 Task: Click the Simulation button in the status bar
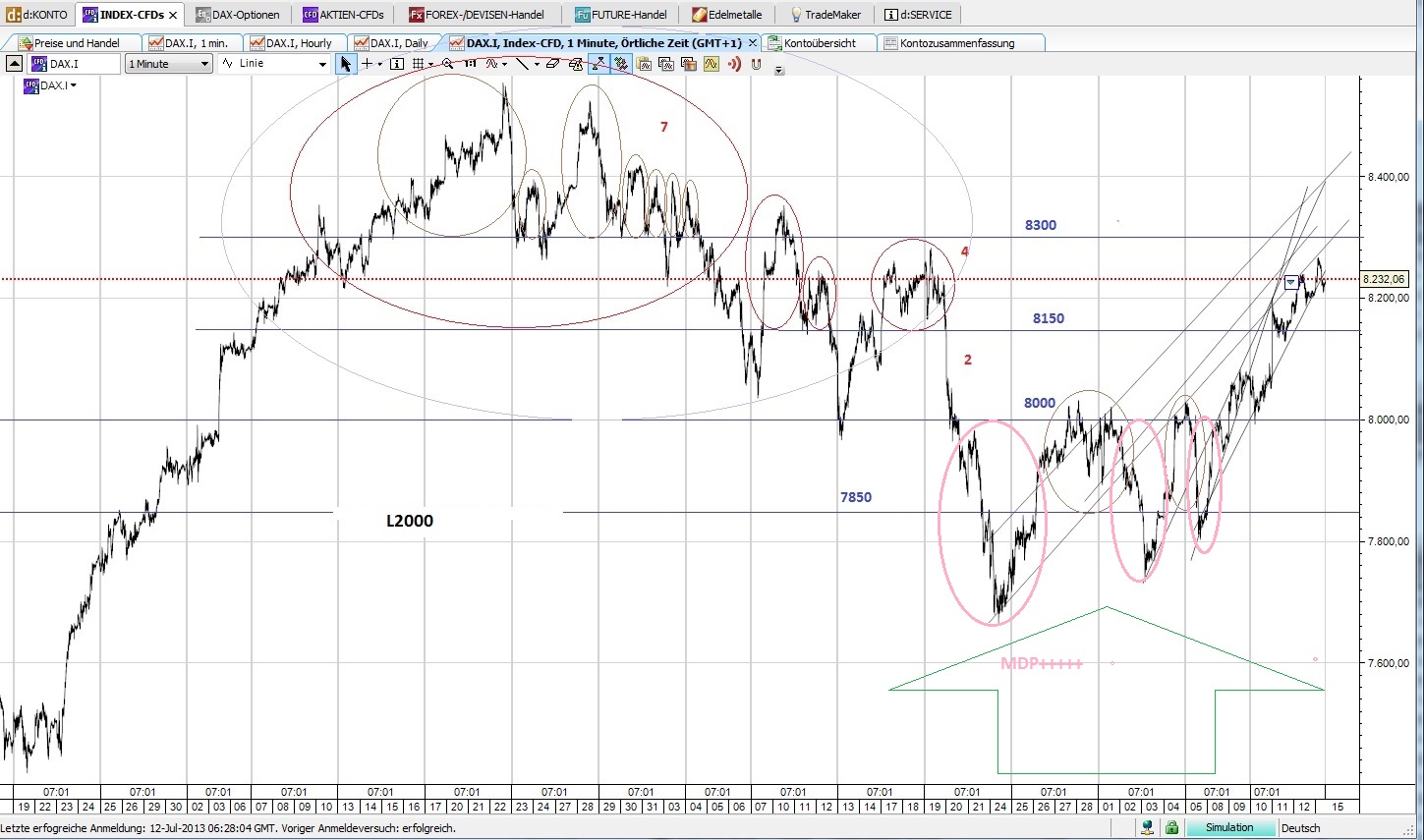pyautogui.click(x=1231, y=827)
